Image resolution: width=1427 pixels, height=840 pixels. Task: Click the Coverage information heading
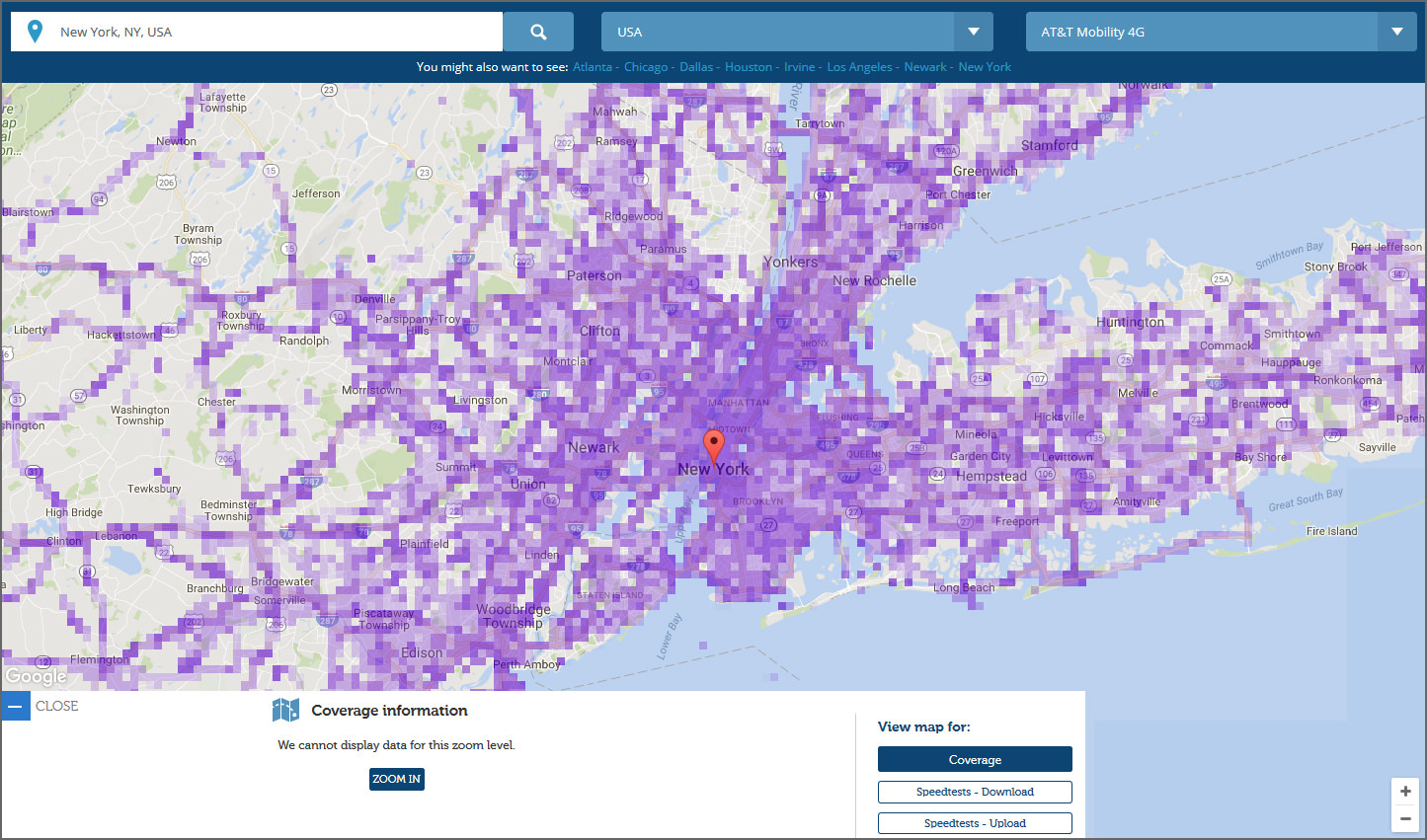[389, 710]
